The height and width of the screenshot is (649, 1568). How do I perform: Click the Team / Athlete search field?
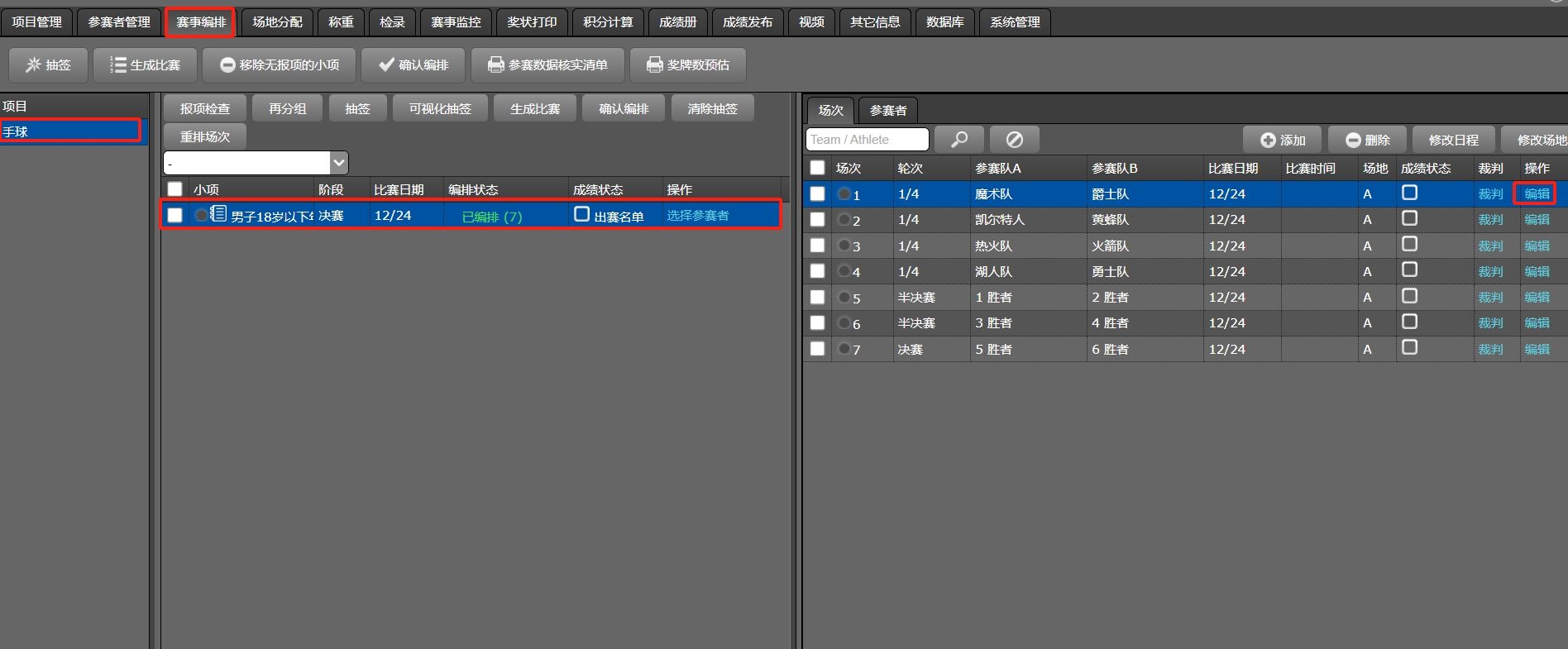pos(867,140)
